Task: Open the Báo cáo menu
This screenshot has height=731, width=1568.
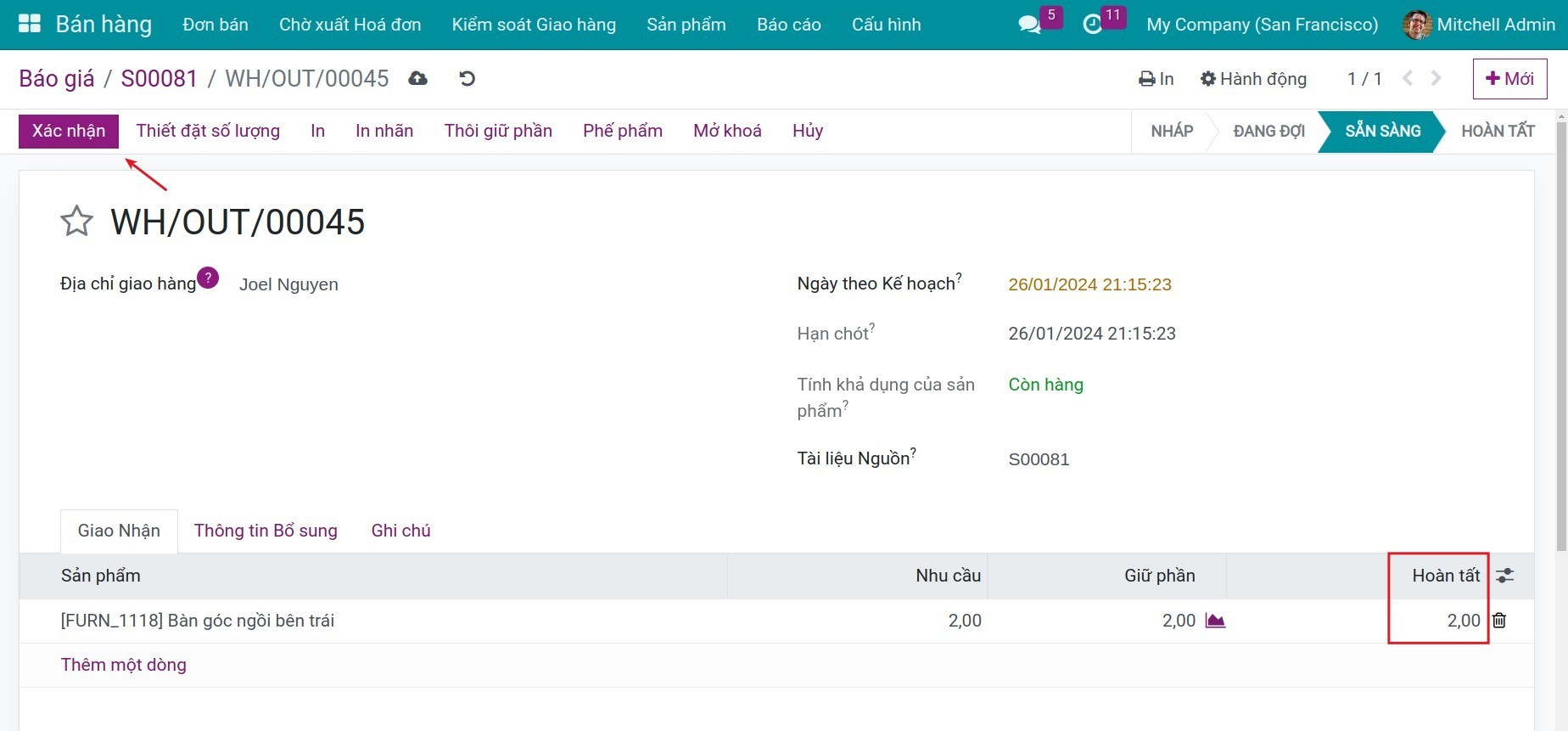Action: click(789, 25)
